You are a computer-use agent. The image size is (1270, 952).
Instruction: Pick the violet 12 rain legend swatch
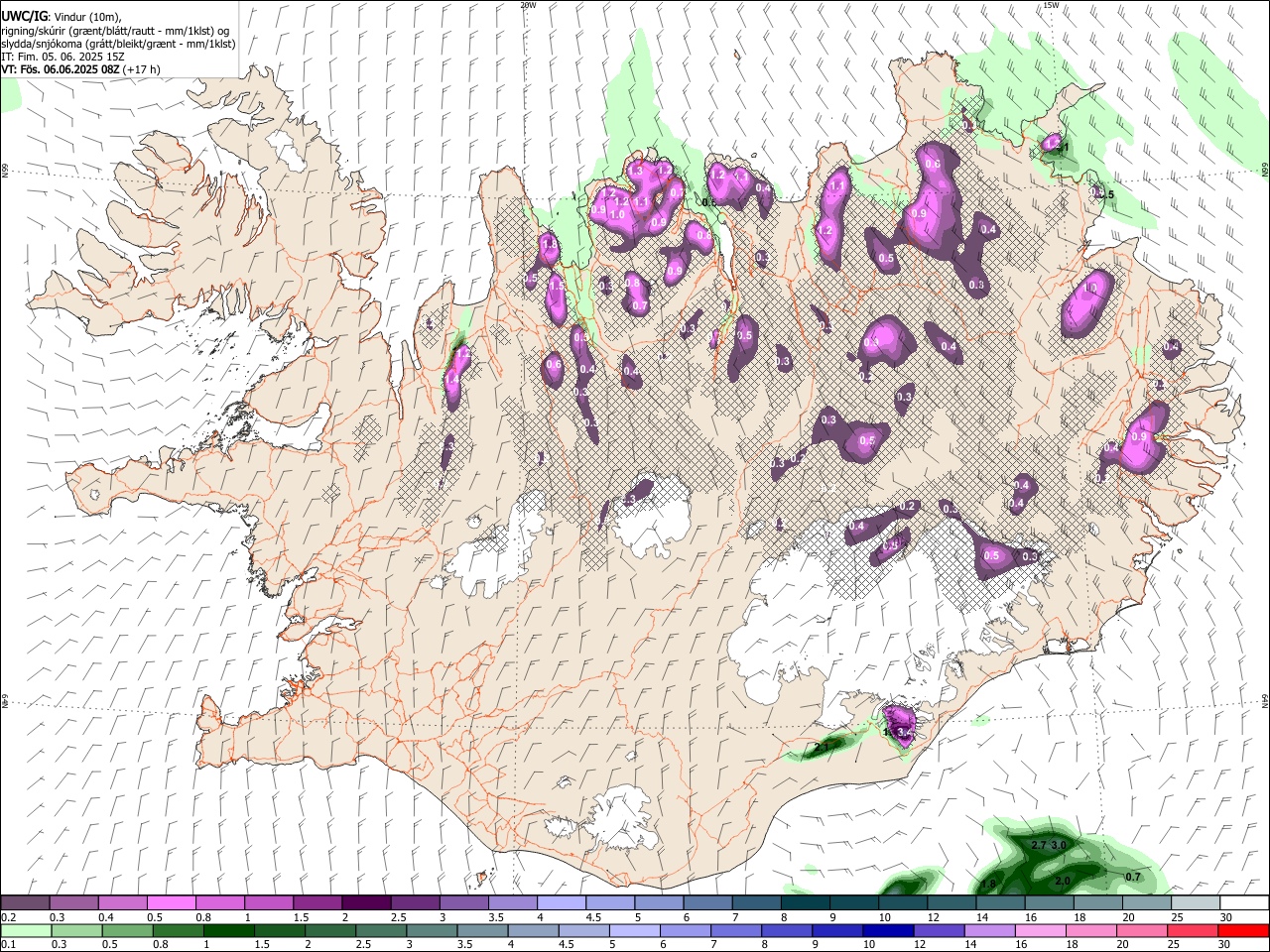(940, 930)
